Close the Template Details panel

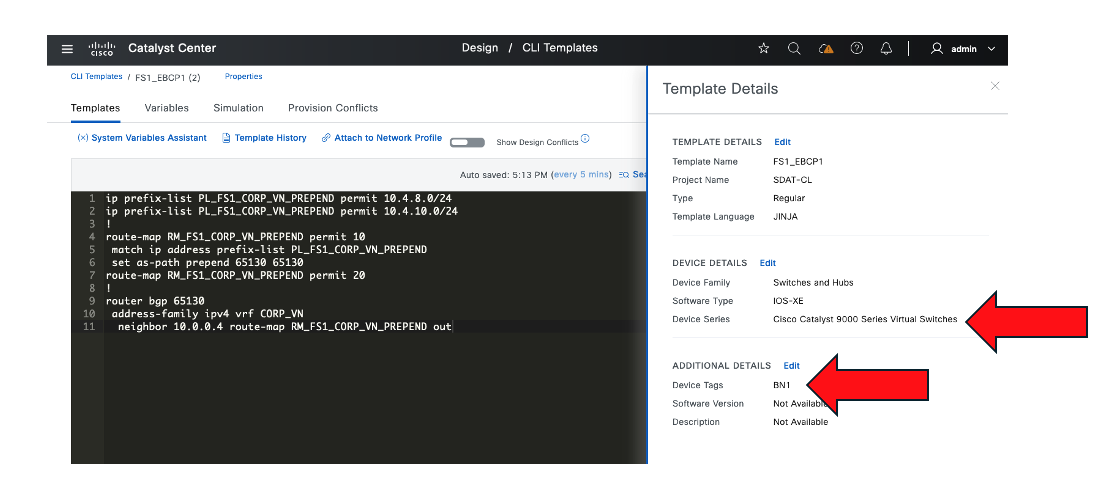click(x=994, y=87)
